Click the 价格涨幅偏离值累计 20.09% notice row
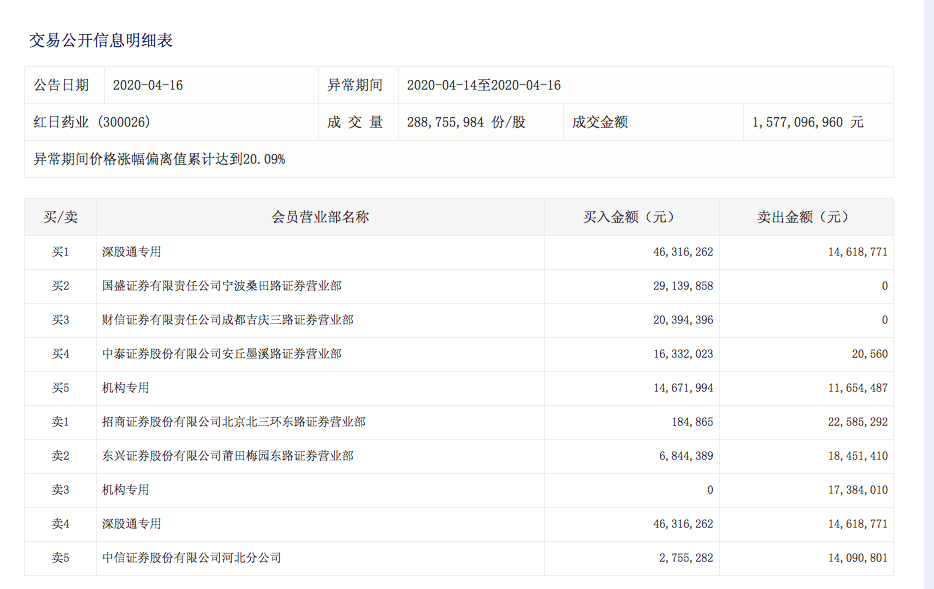Image resolution: width=934 pixels, height=589 pixels. coord(160,159)
